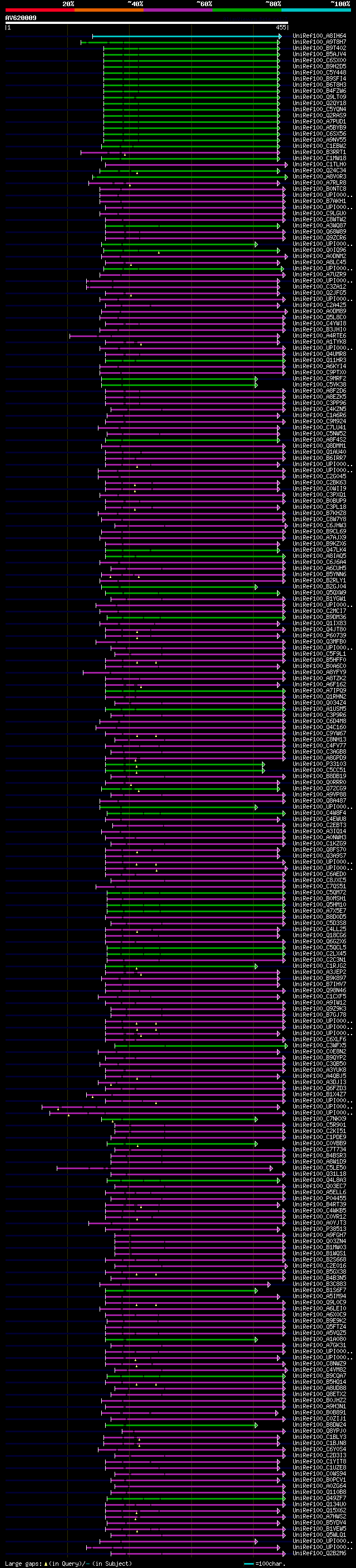Open hit UniRef100_C5Y448
Viewport: 356px width, 1568px height.
pos(319,73)
